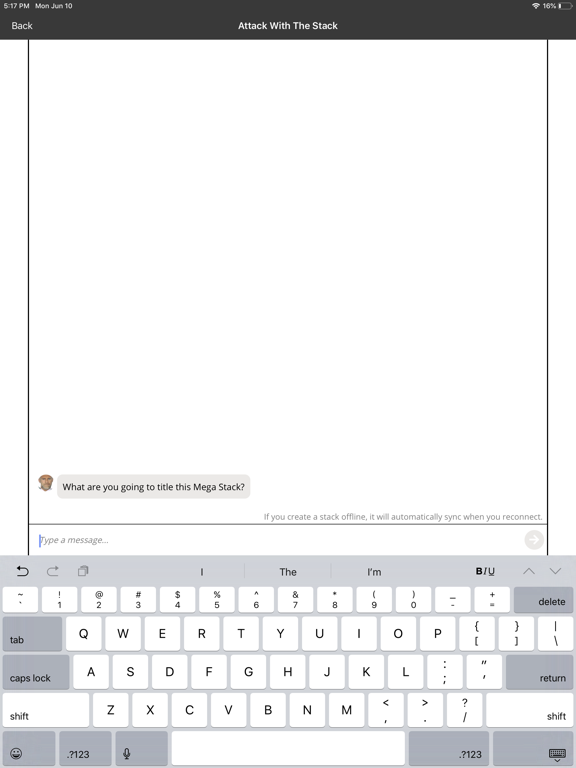The width and height of the screenshot is (576, 768).
Task: Tap the Y key
Action: pyautogui.click(x=280, y=633)
